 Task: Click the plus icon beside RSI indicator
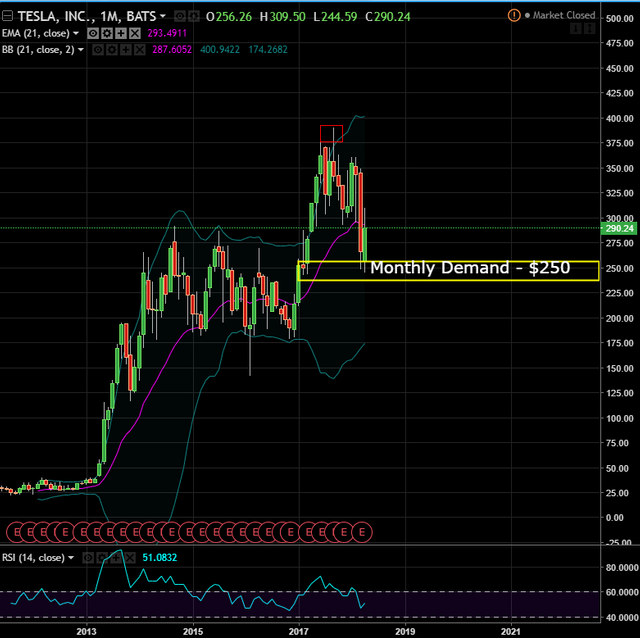point(116,558)
